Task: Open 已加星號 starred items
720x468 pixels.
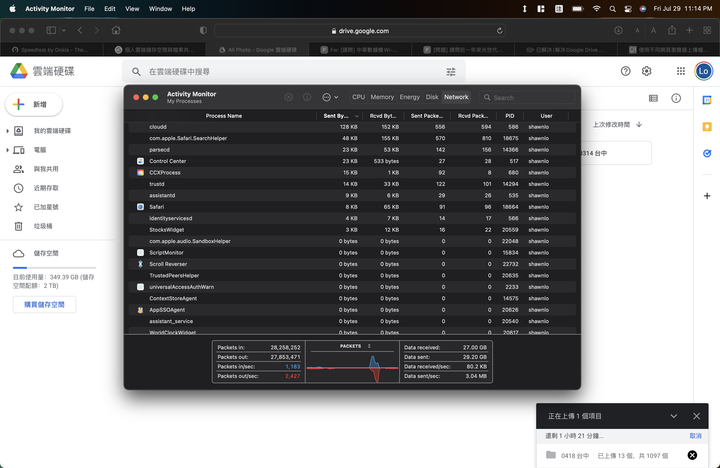Action: (46, 207)
